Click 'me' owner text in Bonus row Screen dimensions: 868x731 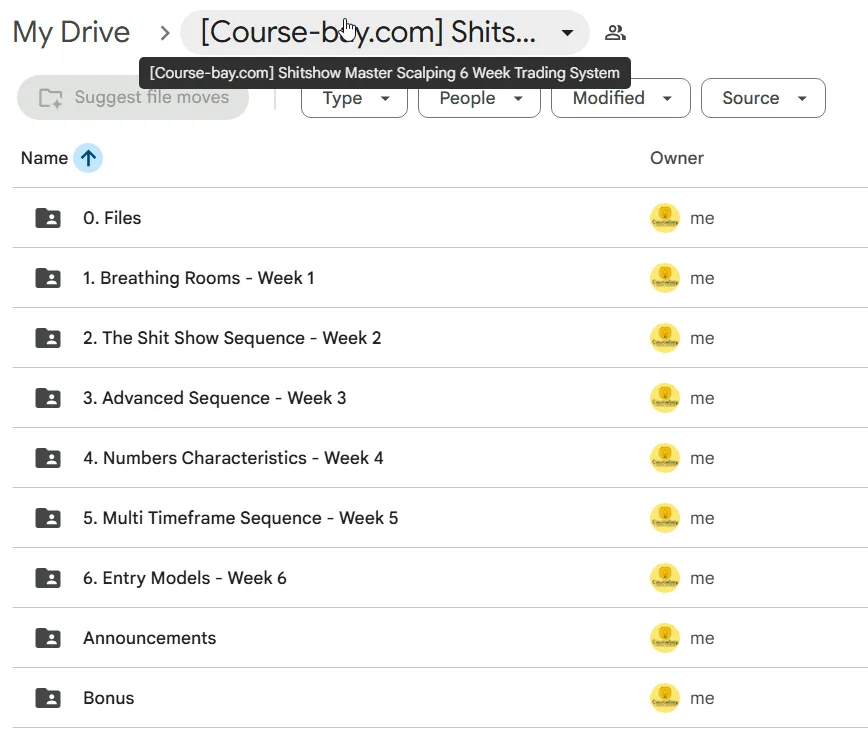pyautogui.click(x=702, y=699)
